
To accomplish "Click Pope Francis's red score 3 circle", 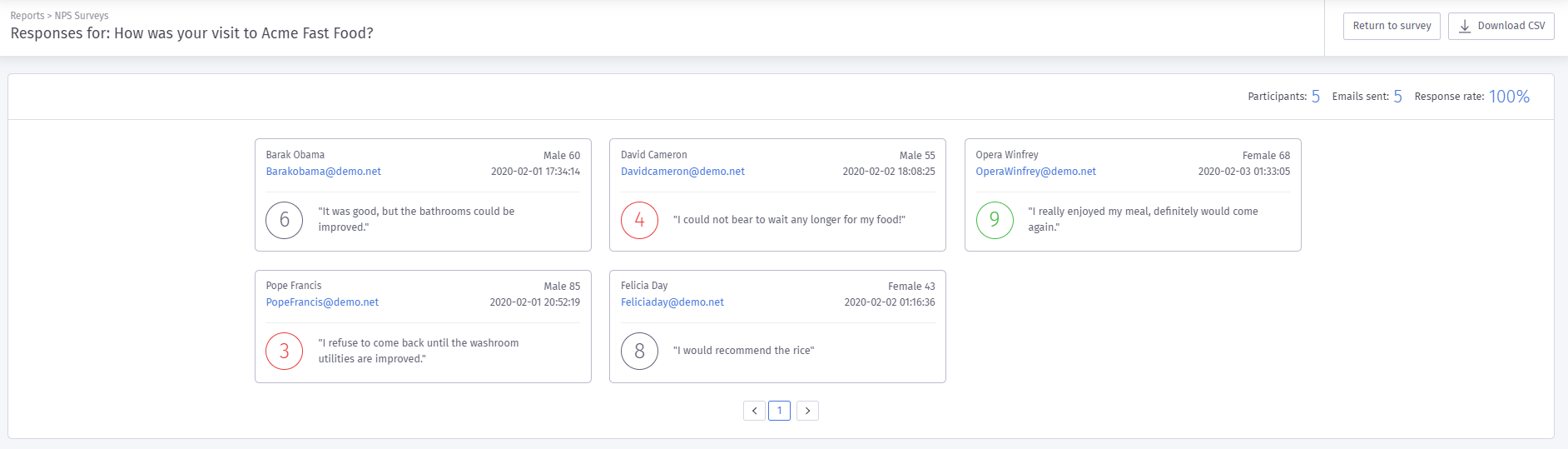I will tap(284, 351).
